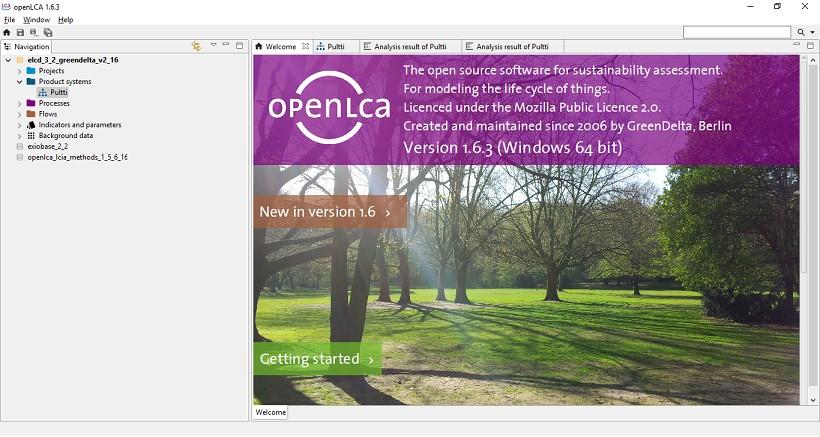Select the Navigation panel tab
The width and height of the screenshot is (820, 437).
(x=27, y=47)
